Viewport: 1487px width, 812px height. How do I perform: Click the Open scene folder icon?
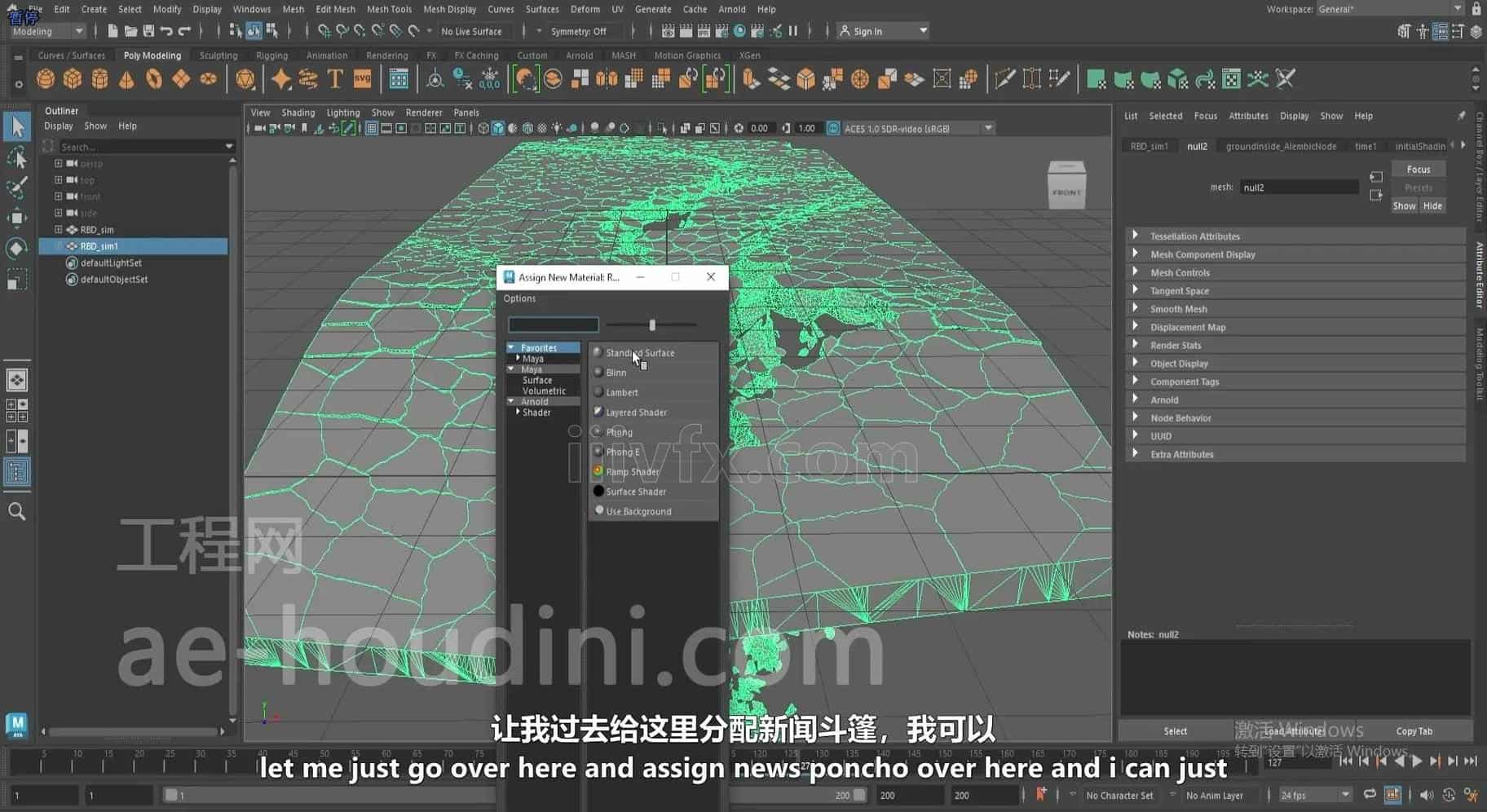click(x=130, y=31)
